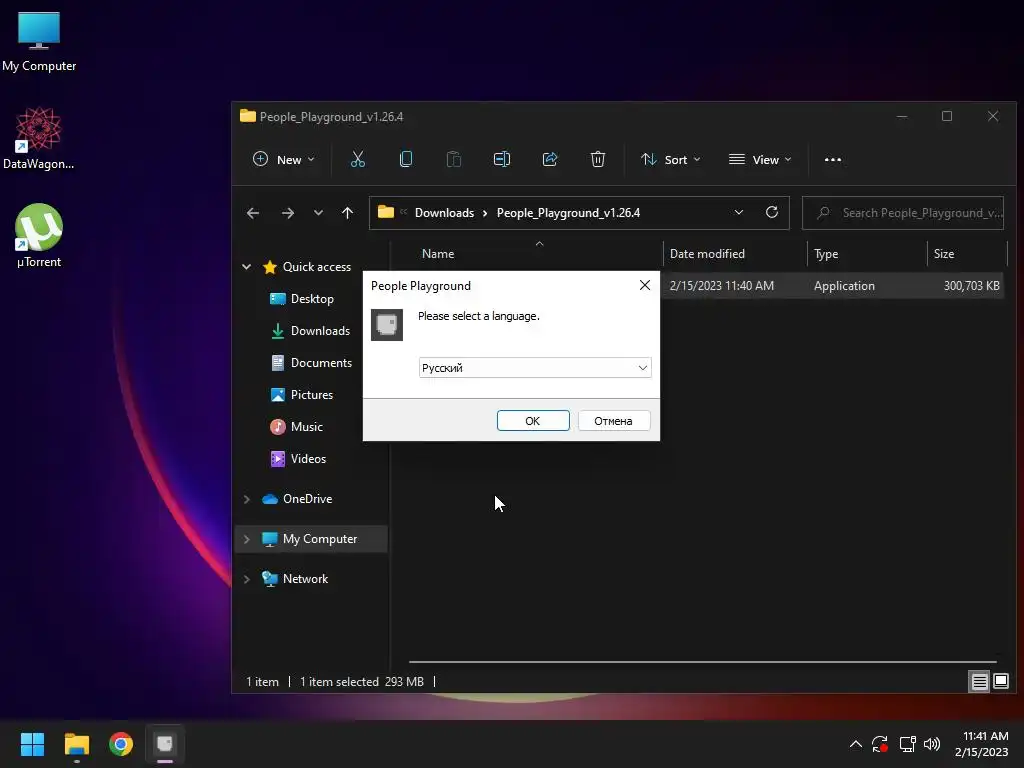Click the Paste clipboard icon
The width and height of the screenshot is (1024, 768).
454,159
